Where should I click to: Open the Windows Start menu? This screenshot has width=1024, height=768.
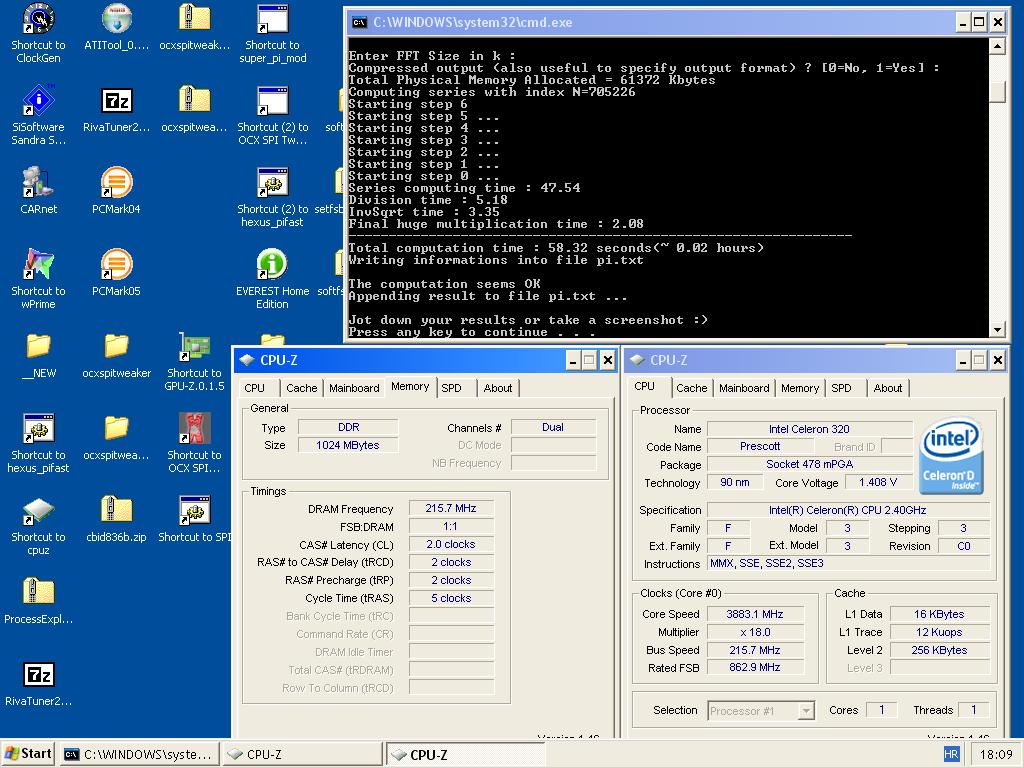point(28,754)
